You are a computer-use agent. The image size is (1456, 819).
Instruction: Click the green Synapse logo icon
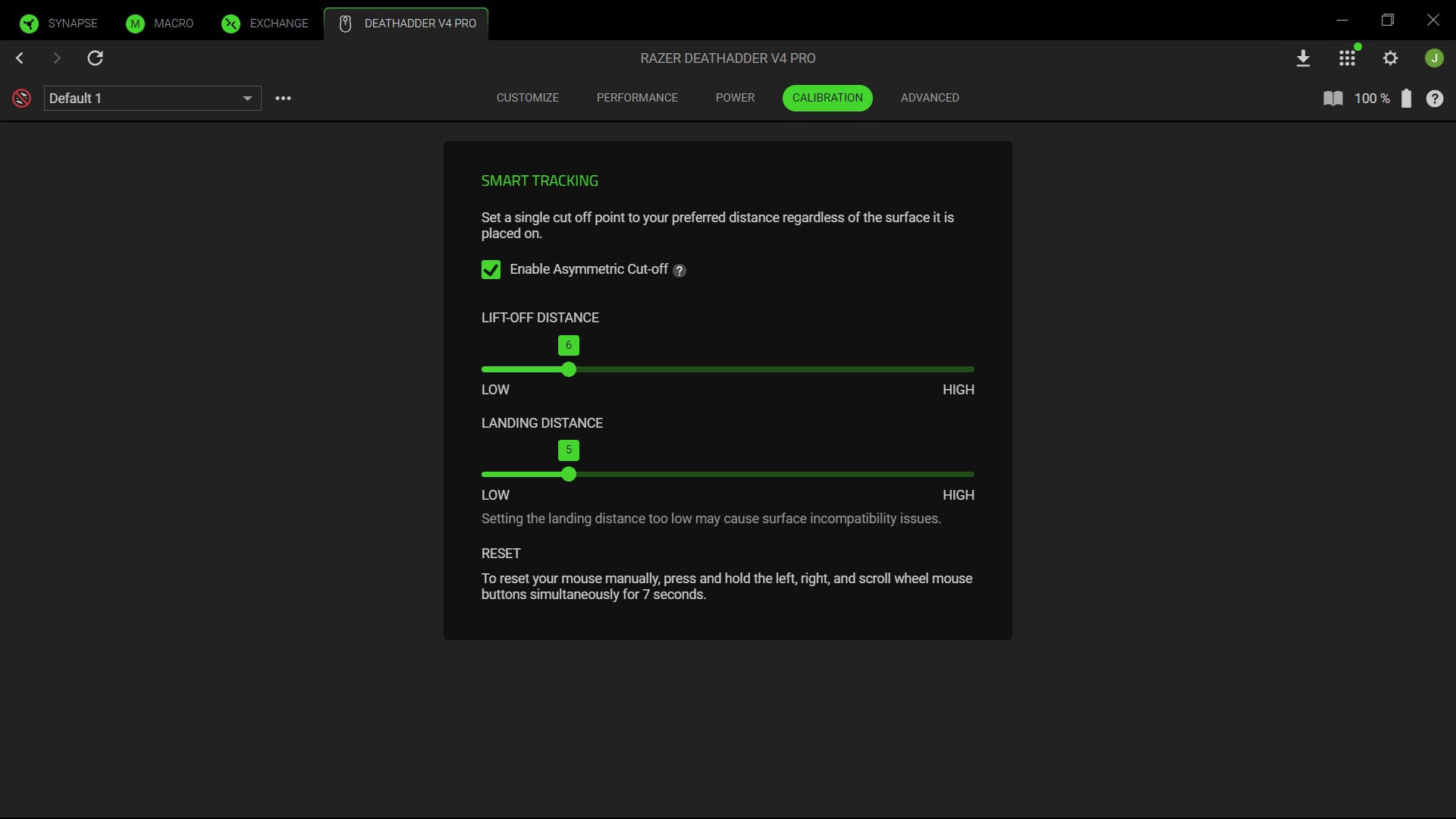click(x=29, y=24)
